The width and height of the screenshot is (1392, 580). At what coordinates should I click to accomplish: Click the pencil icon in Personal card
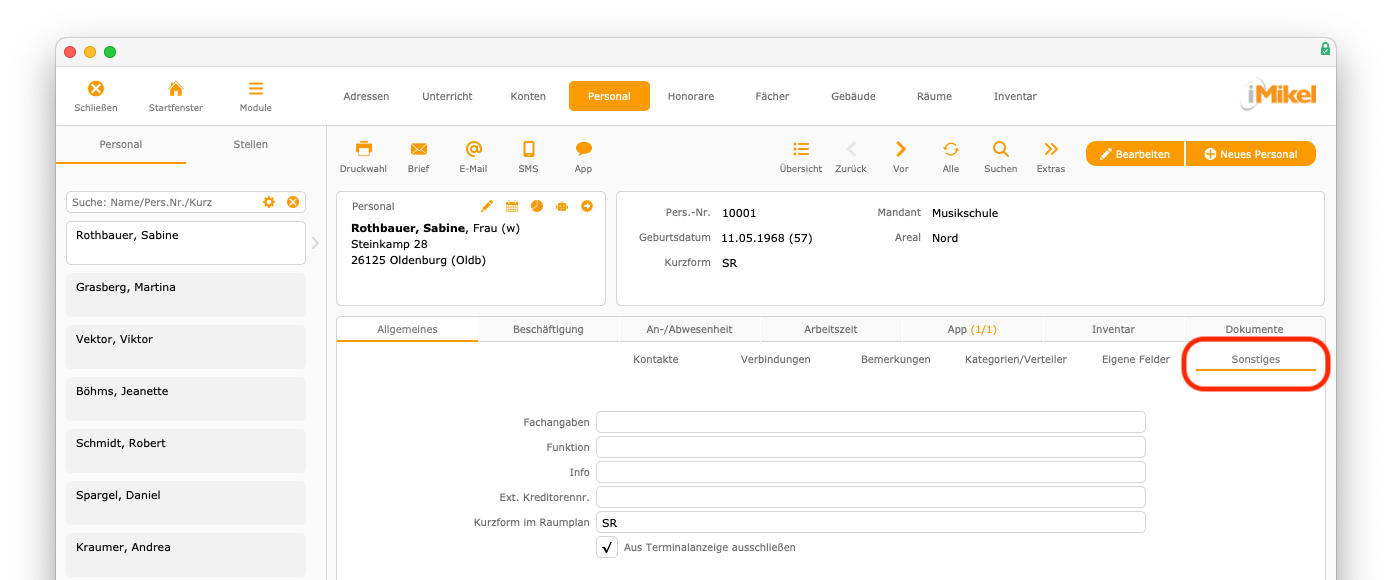pos(487,206)
